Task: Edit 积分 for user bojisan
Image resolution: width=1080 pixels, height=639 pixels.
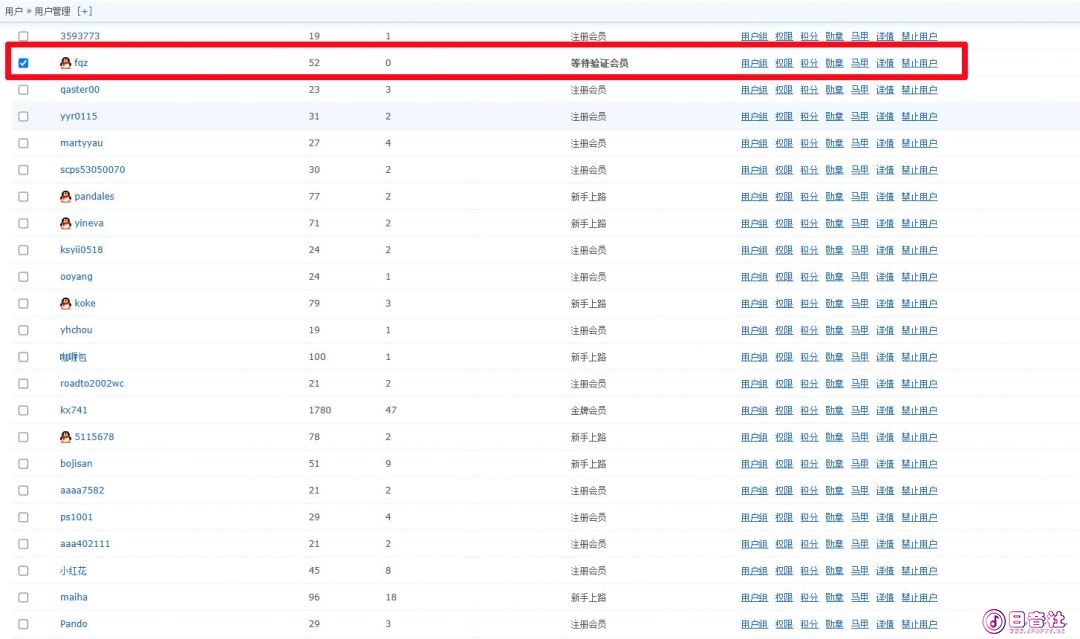Action: point(809,464)
